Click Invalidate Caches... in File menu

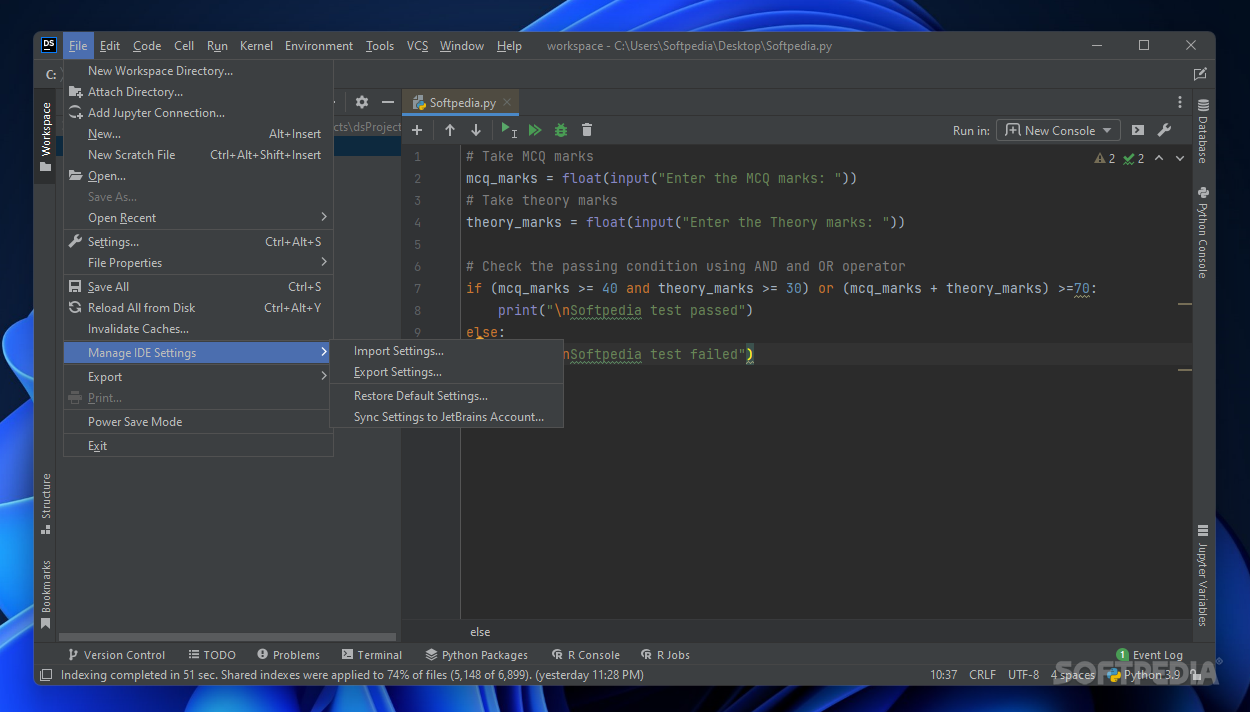point(198,329)
